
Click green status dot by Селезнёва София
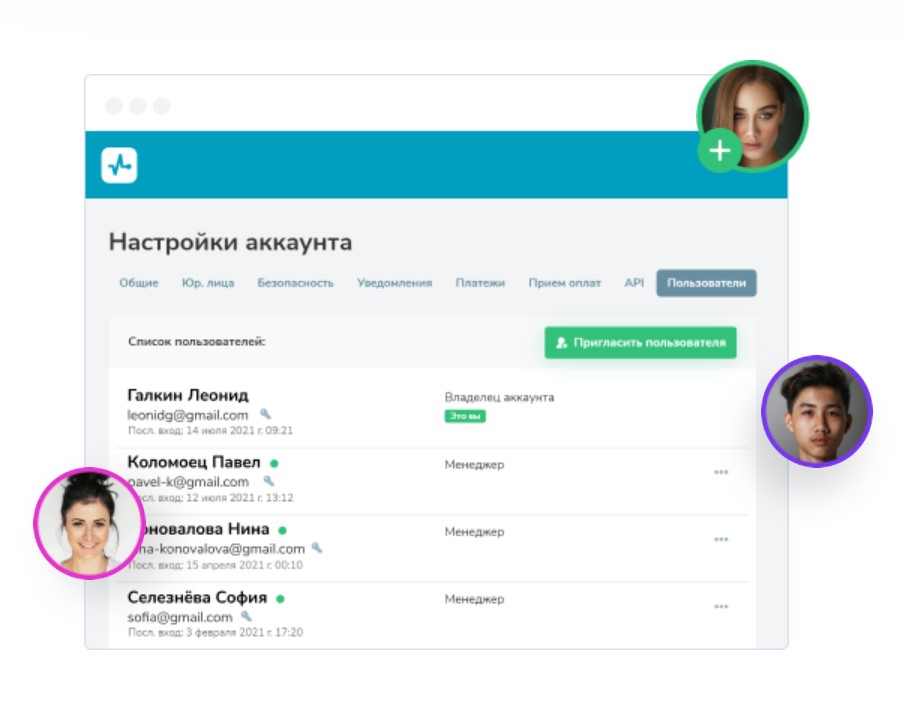280,598
